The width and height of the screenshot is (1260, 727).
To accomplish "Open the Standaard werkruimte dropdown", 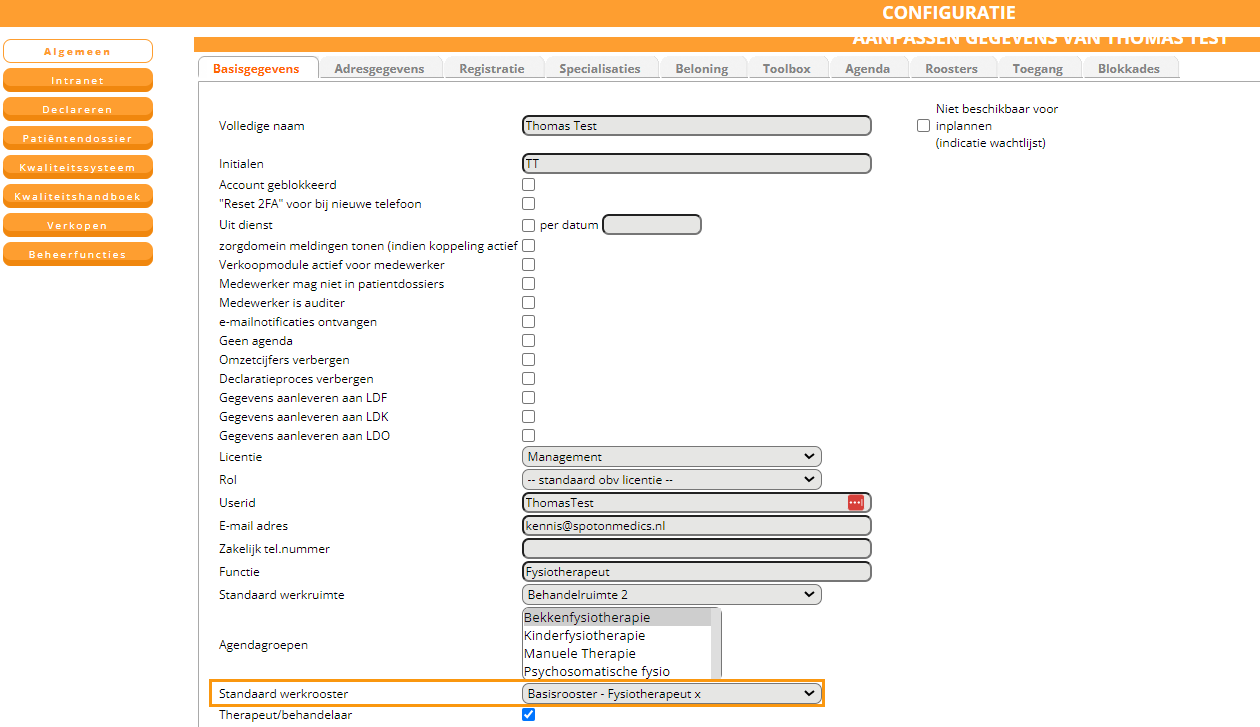I will [671, 595].
